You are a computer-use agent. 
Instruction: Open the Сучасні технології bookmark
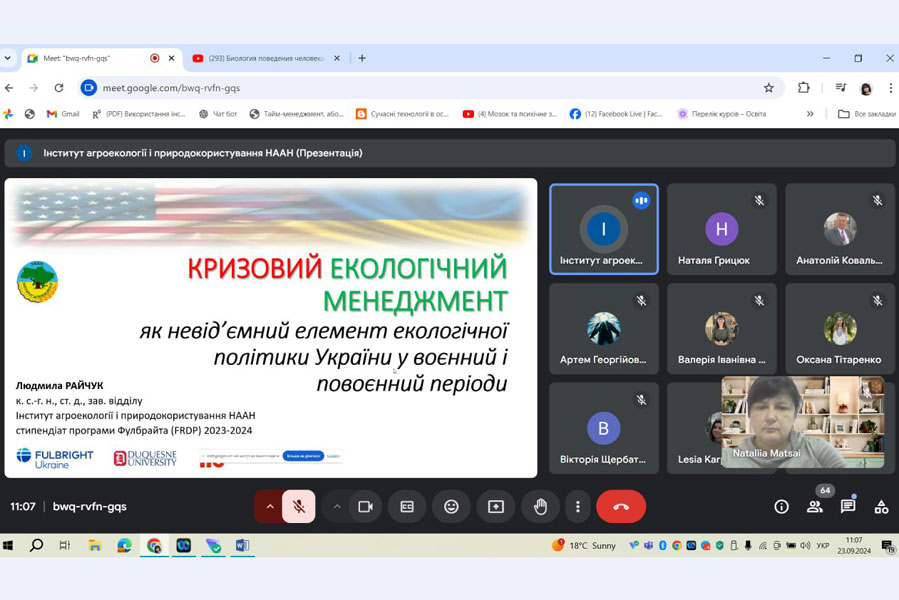pyautogui.click(x=402, y=114)
